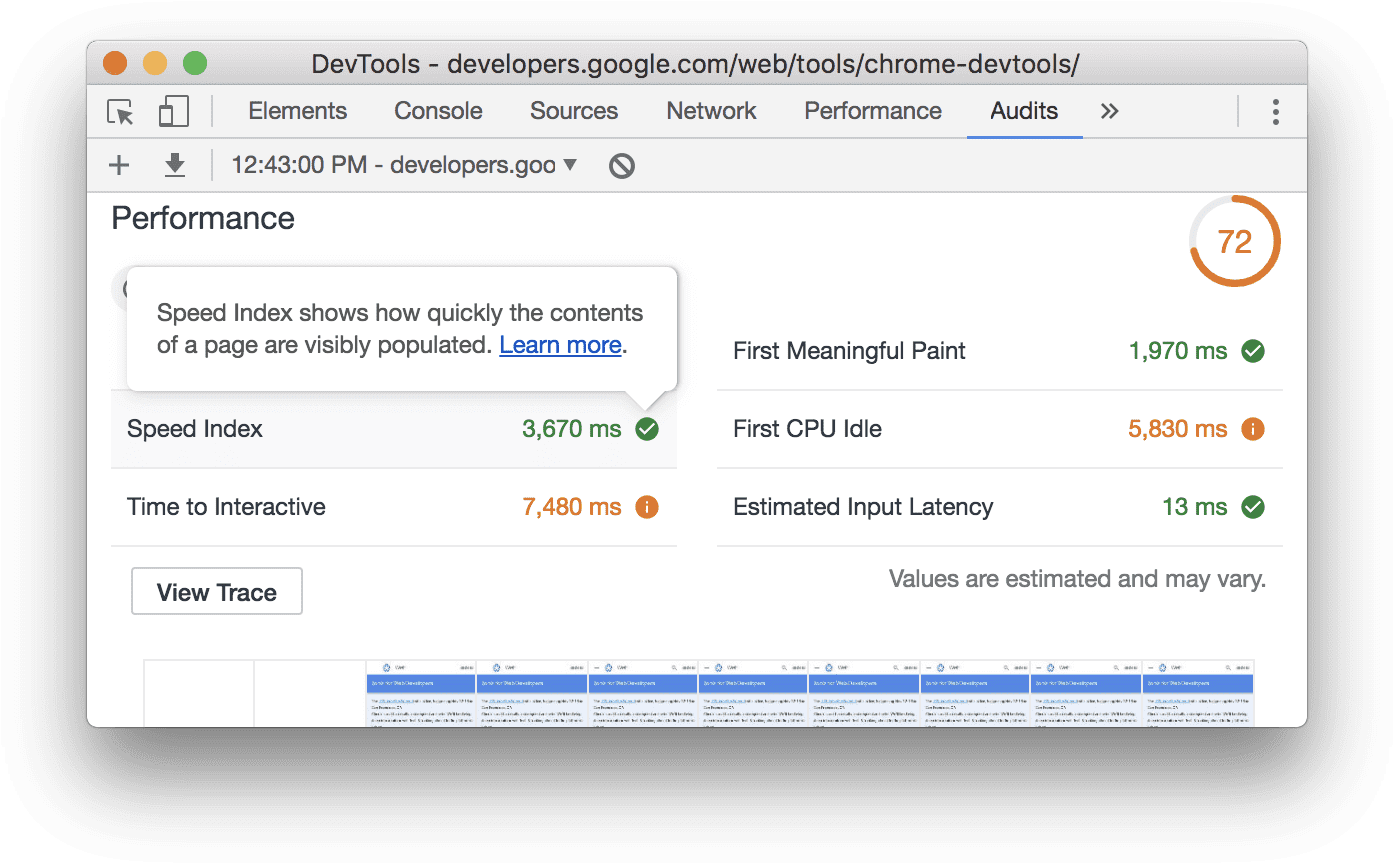Expand the Time to Interactive row
This screenshot has height=863, width=1393.
click(394, 507)
